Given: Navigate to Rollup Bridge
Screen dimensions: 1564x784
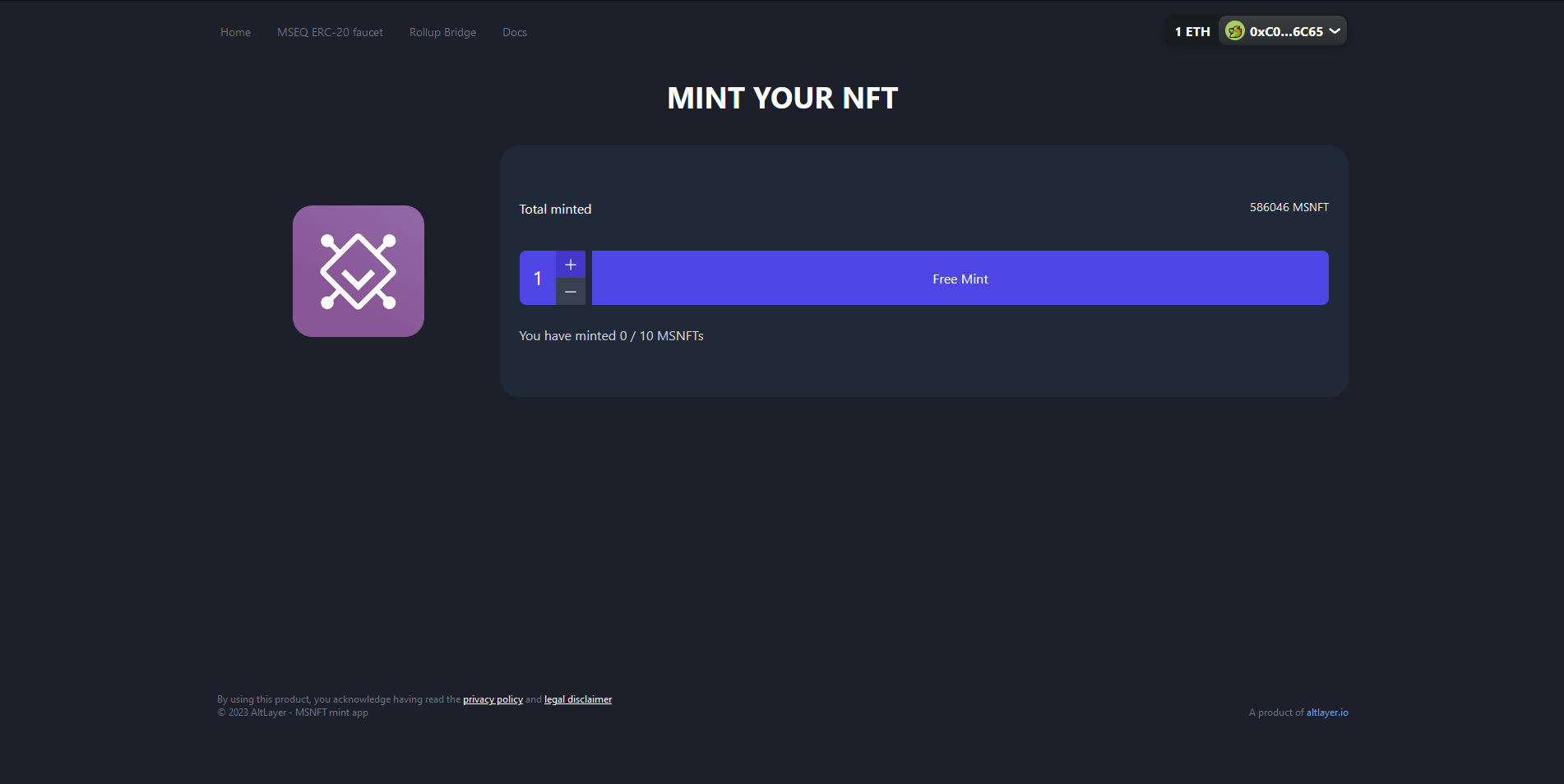Looking at the screenshot, I should coord(442,32).
